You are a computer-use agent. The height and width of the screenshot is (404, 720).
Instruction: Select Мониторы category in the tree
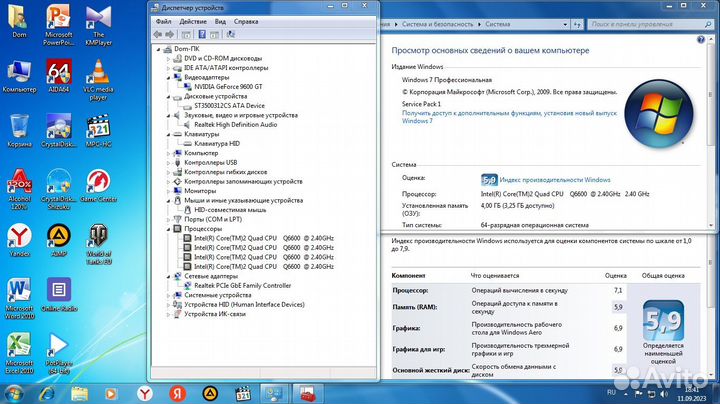pos(200,191)
